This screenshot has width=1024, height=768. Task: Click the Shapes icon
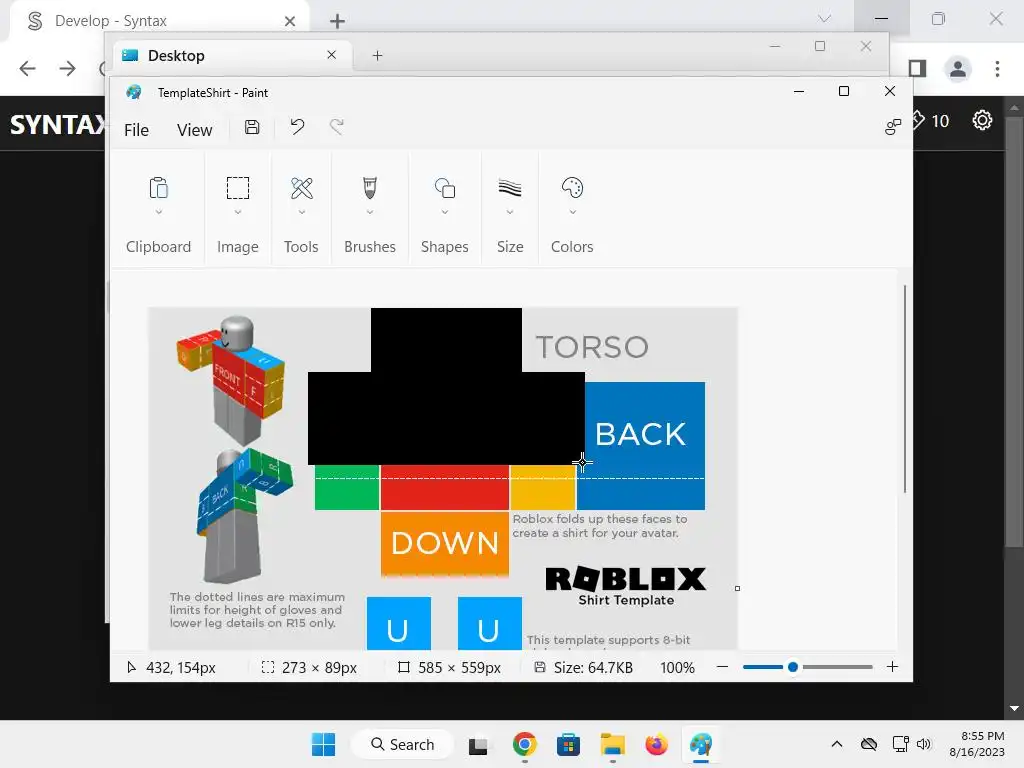coord(445,188)
